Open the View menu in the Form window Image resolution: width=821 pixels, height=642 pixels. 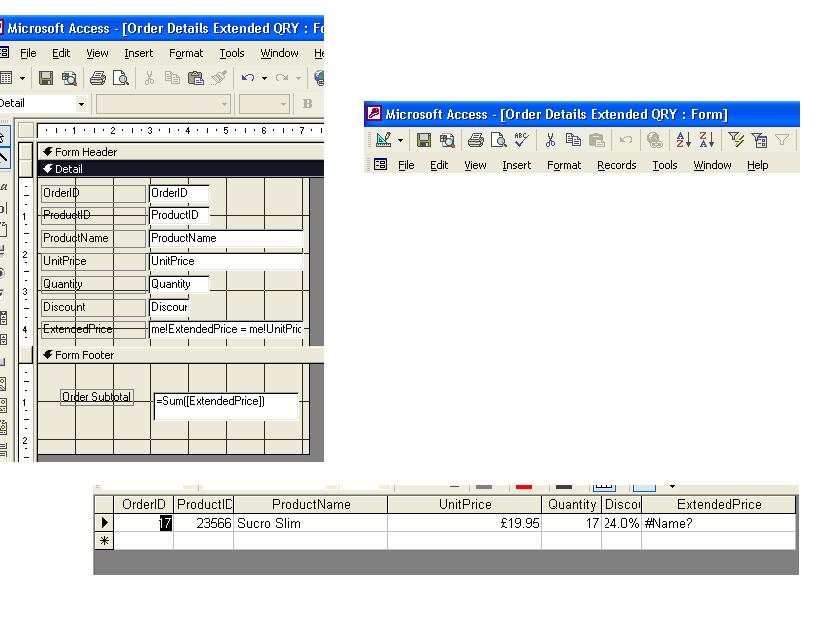click(x=475, y=165)
